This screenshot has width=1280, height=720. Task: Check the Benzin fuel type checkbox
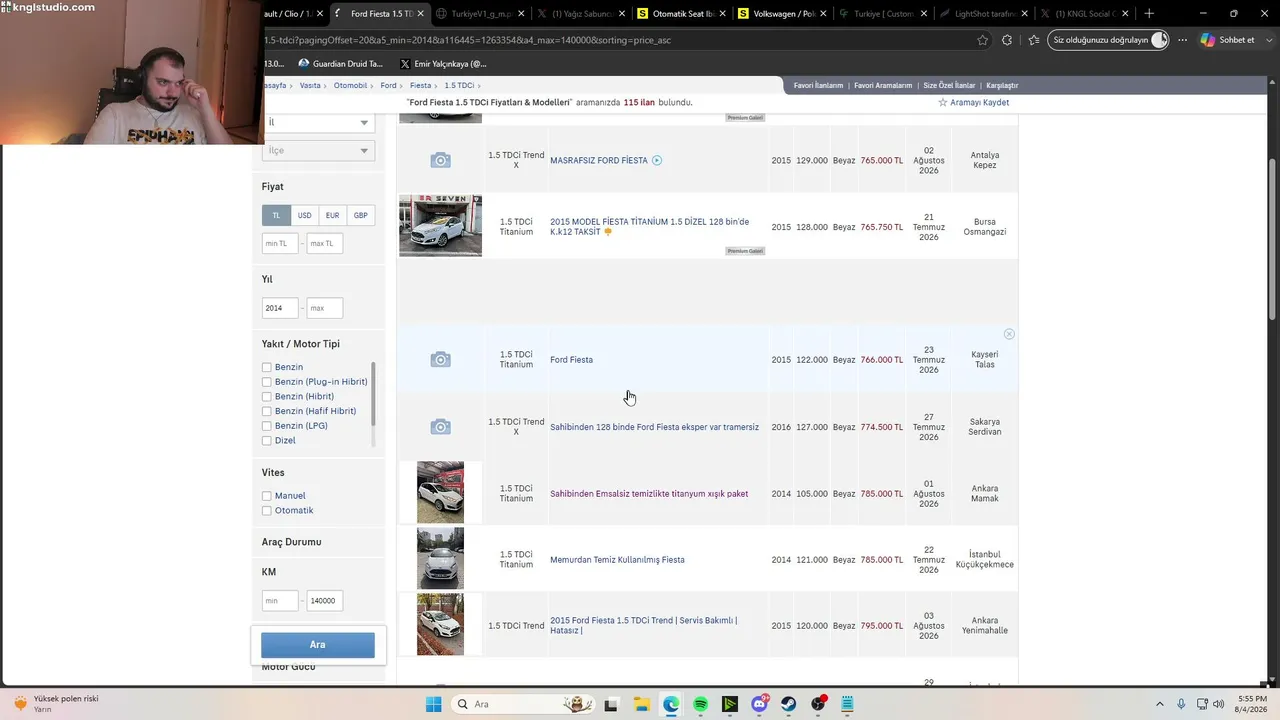coord(267,367)
